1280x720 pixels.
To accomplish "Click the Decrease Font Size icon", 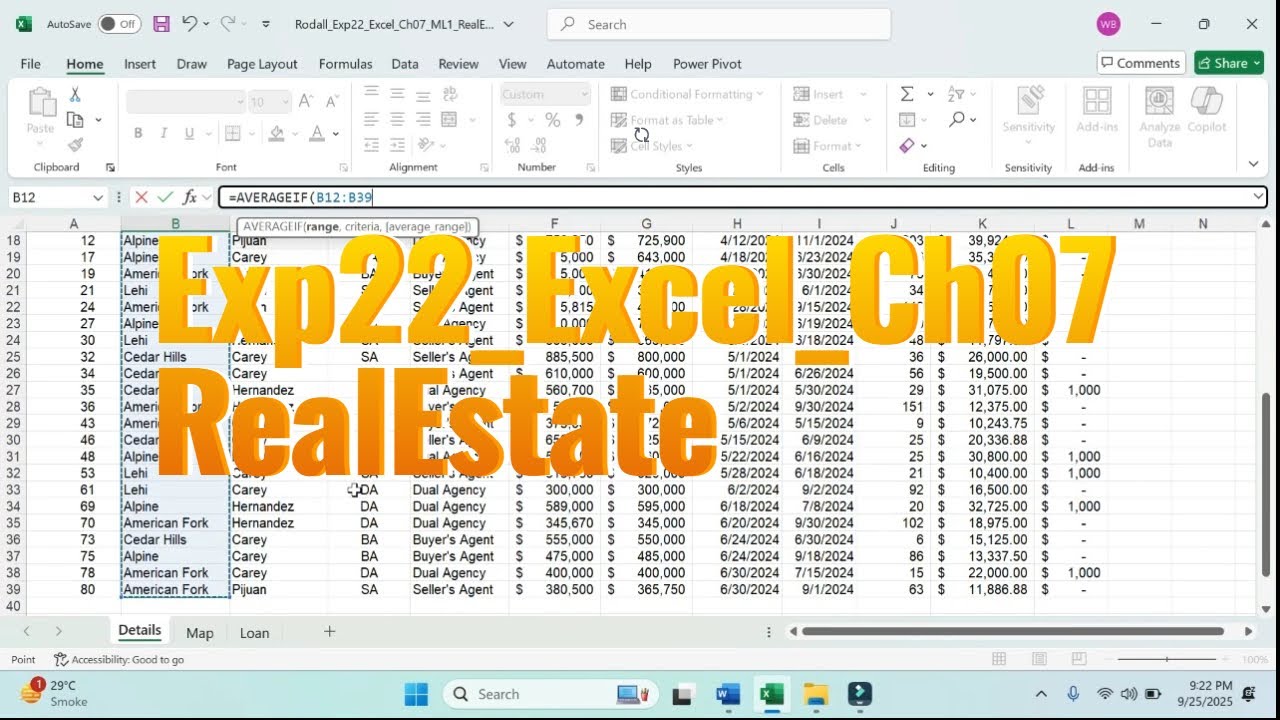I will click(332, 101).
